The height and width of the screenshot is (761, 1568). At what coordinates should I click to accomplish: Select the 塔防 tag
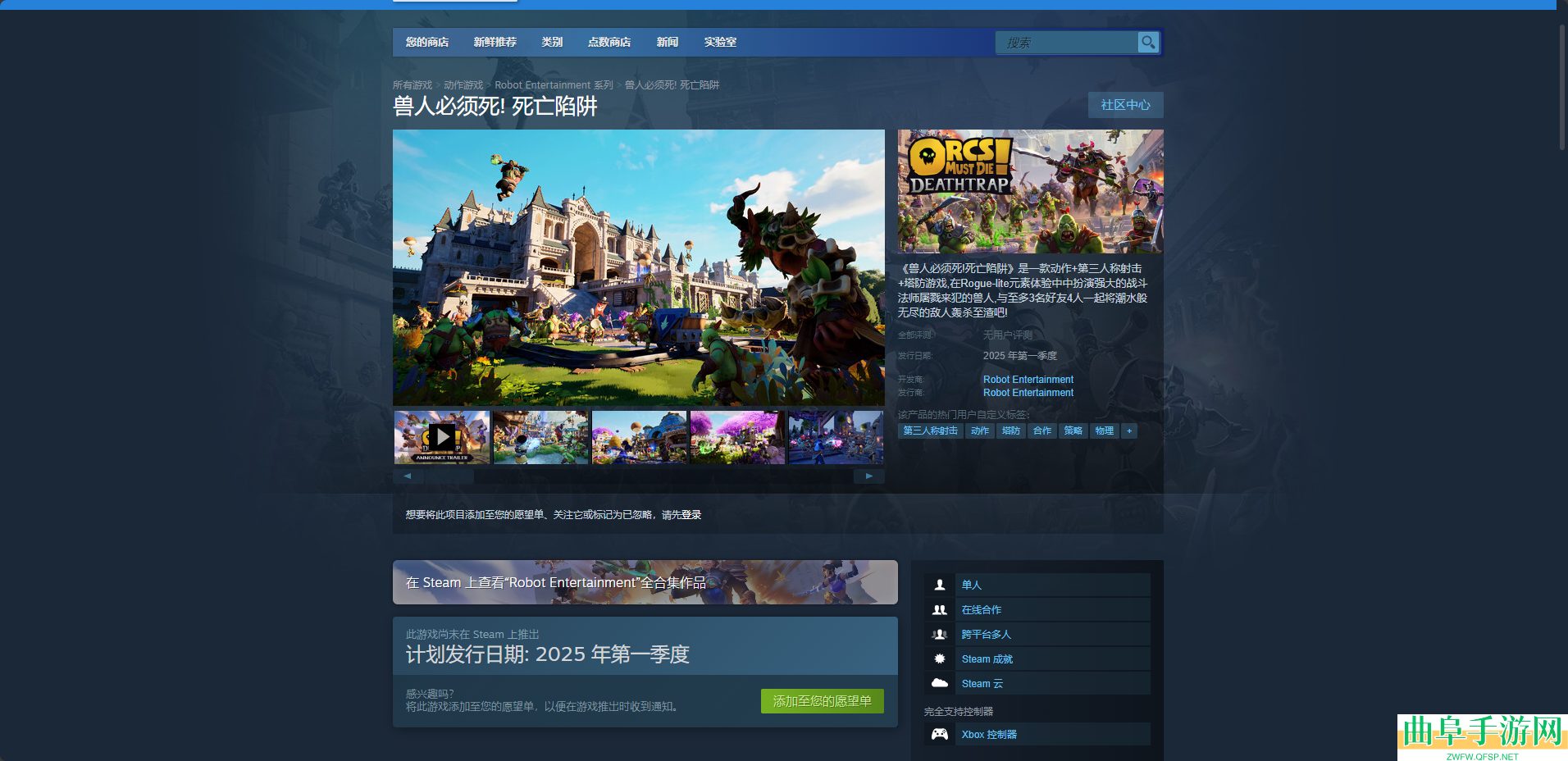click(1011, 431)
